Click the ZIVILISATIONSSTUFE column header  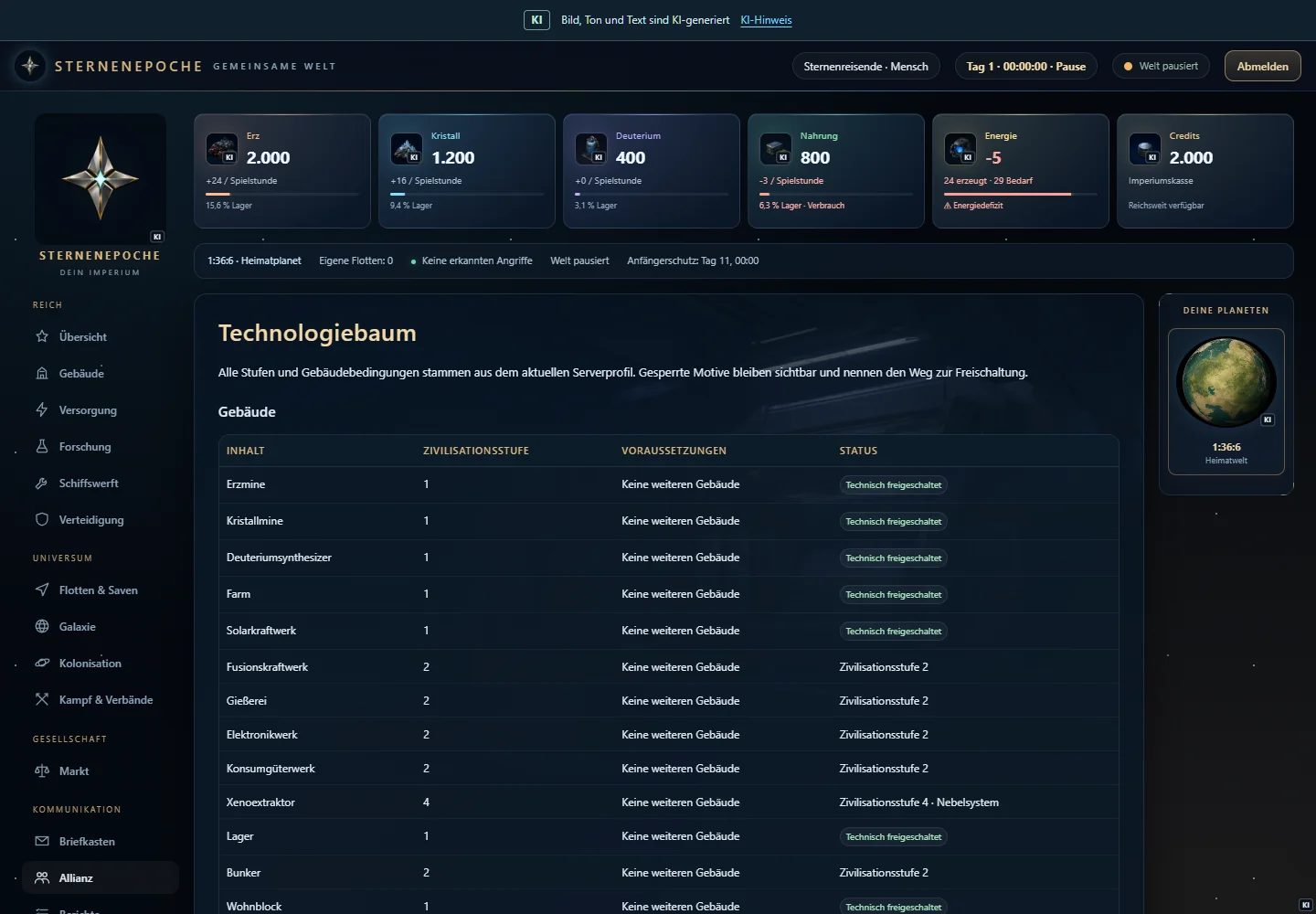[476, 451]
